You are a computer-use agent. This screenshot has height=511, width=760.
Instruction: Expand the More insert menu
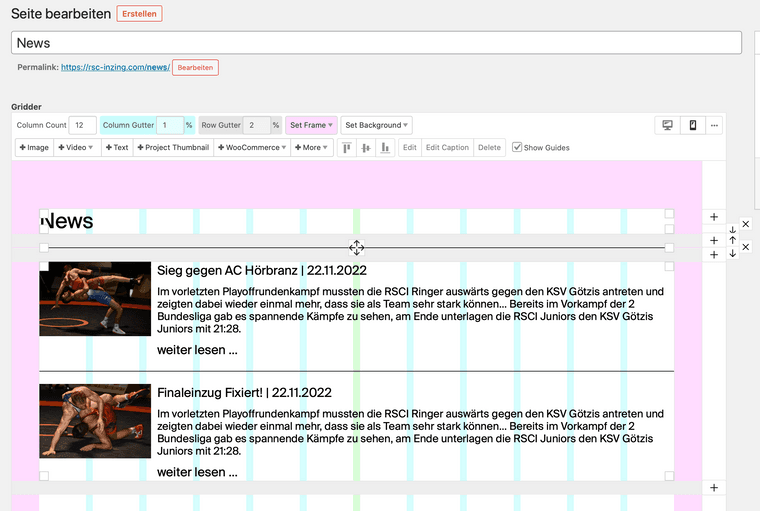coord(312,147)
